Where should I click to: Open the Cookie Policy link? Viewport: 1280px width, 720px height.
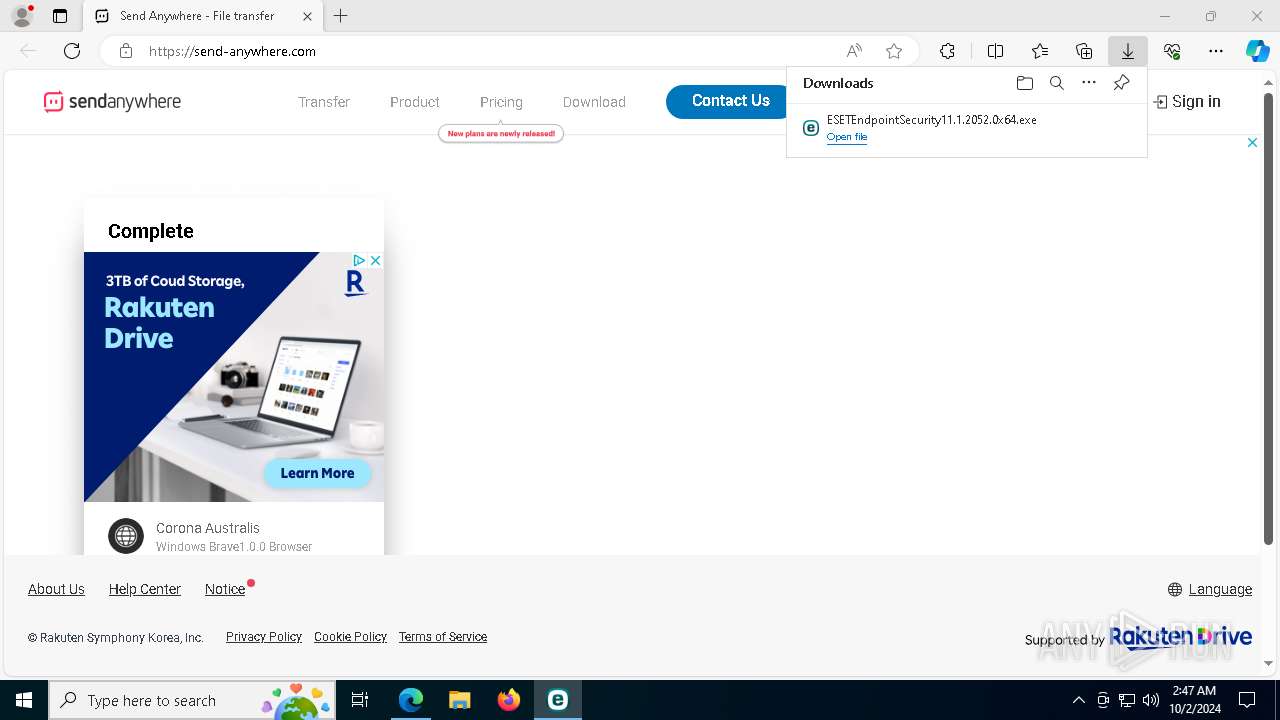click(x=350, y=637)
